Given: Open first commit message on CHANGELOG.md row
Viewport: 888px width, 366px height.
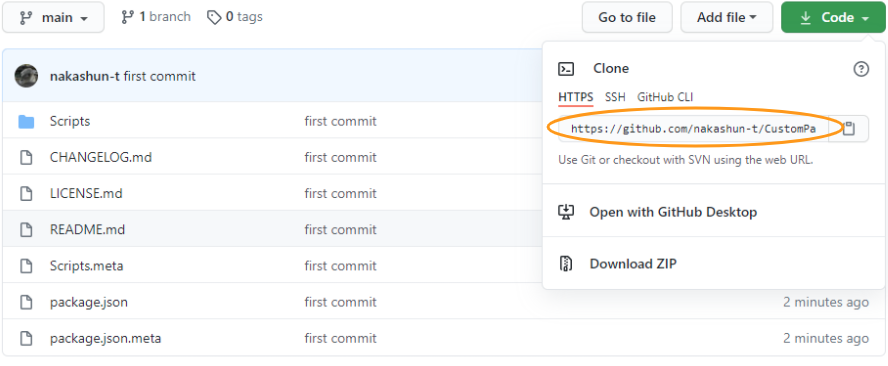Looking at the screenshot, I should pos(340,158).
